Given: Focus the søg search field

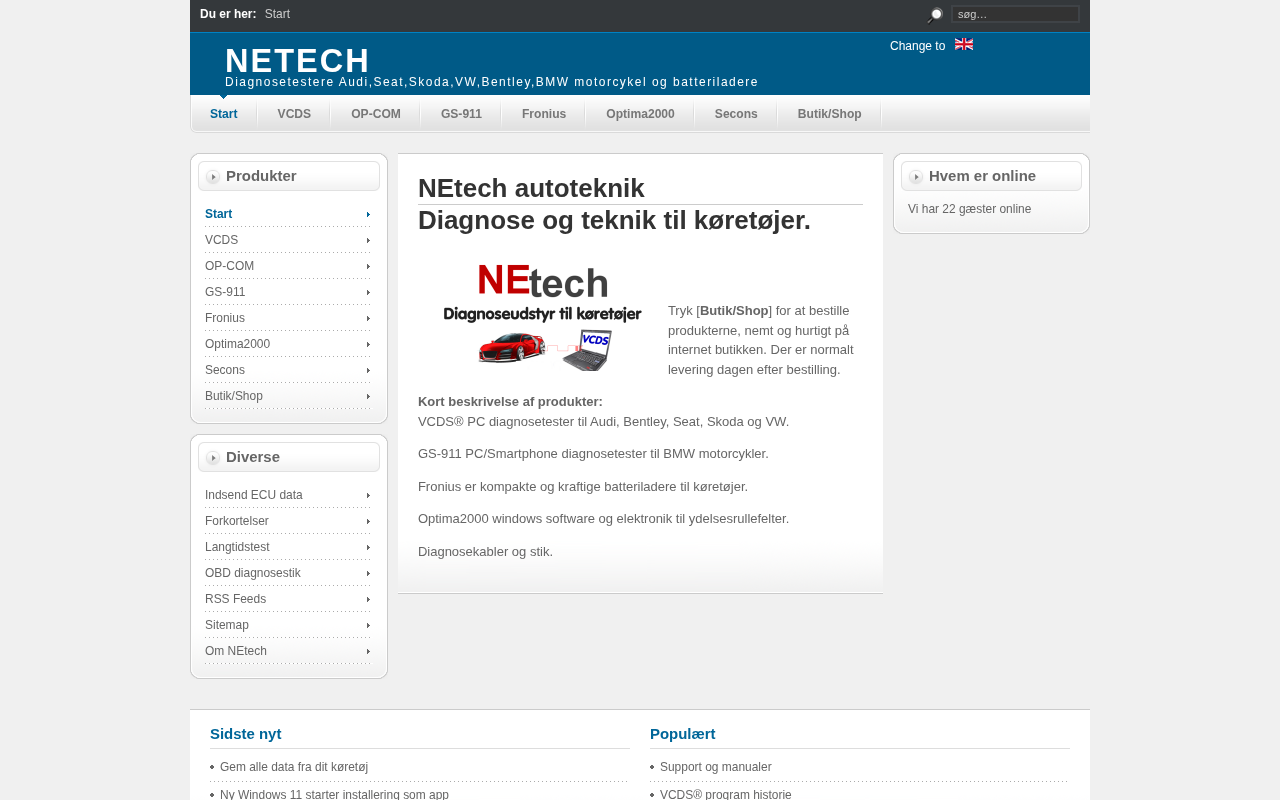Looking at the screenshot, I should coord(1015,14).
